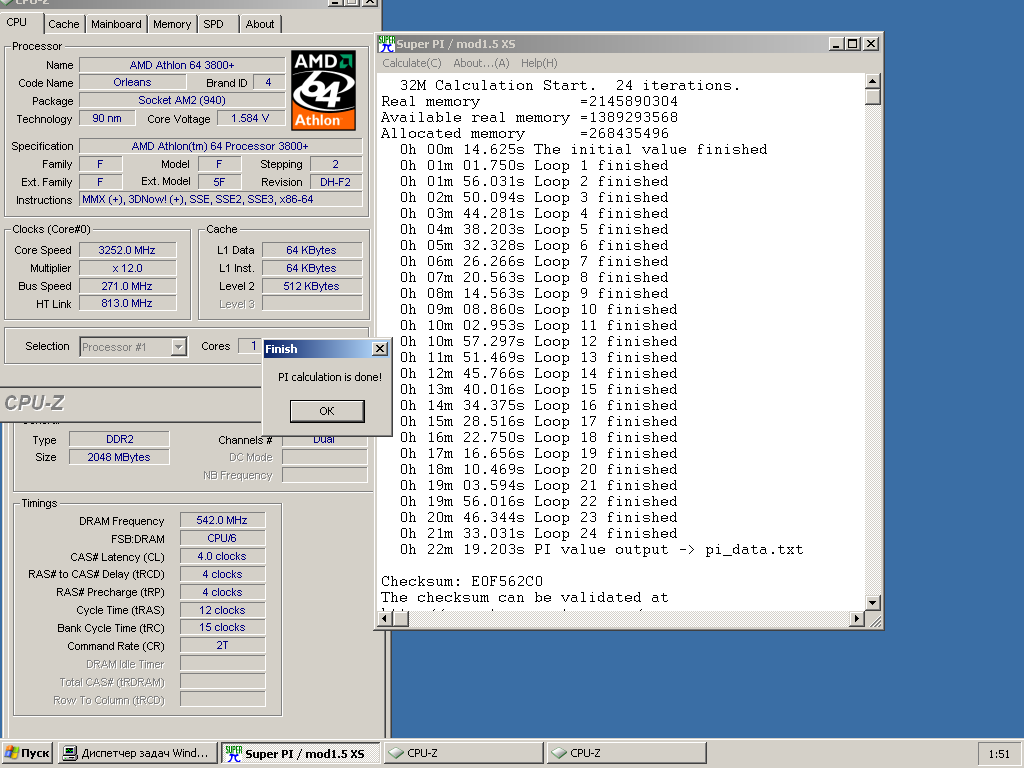
Task: Click the Technology value 90 nm
Action: 107,118
